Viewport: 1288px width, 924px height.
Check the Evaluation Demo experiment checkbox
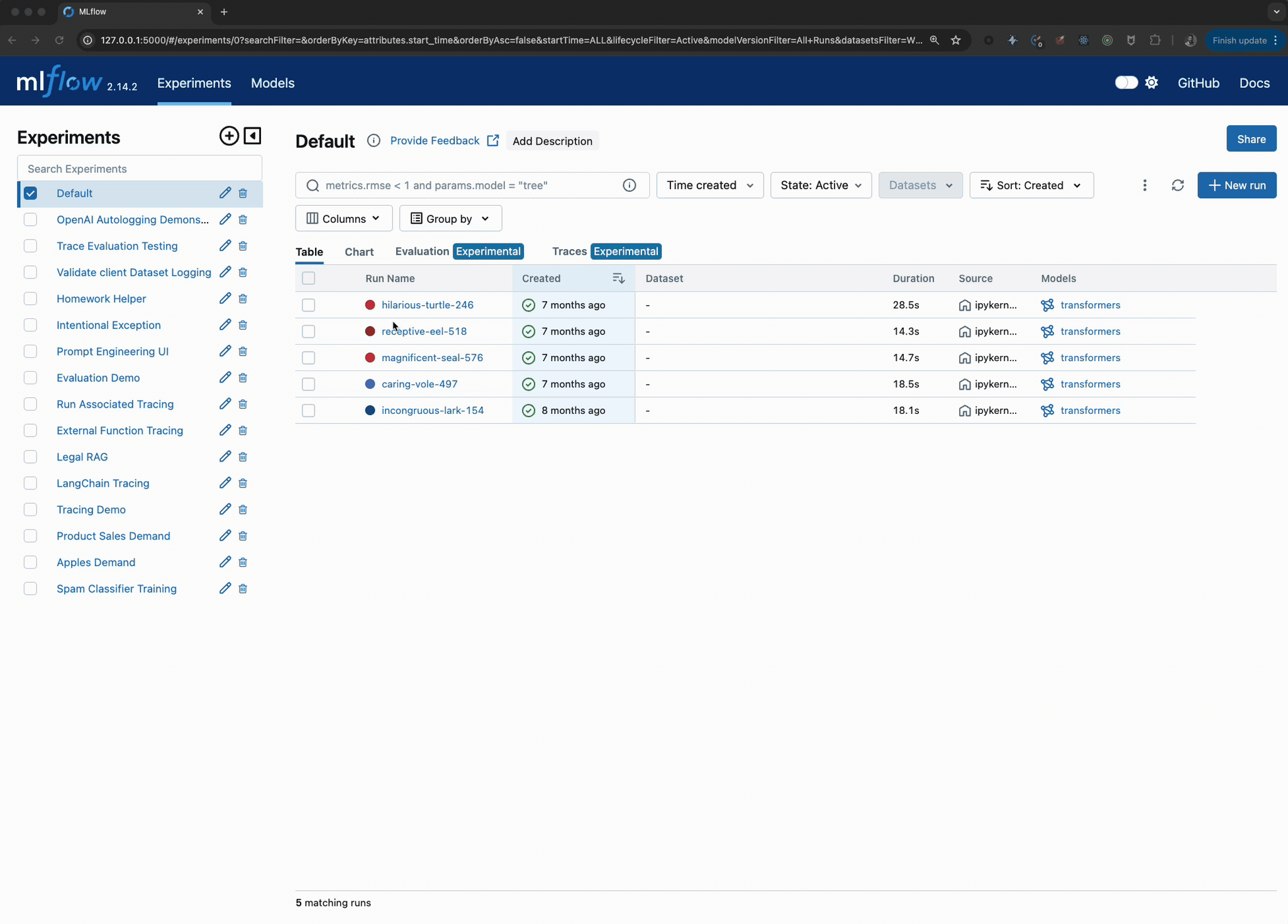coord(30,377)
